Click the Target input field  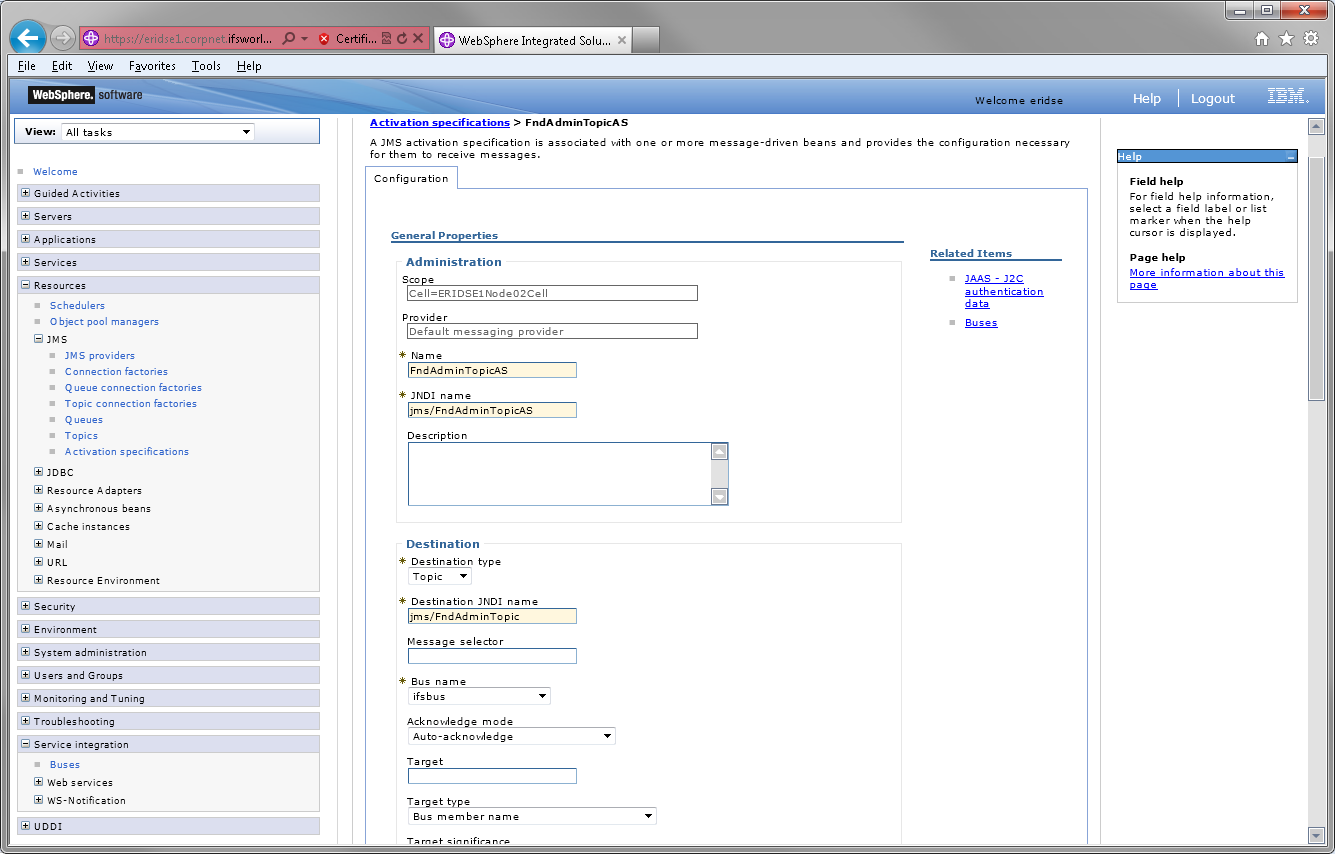coord(492,776)
